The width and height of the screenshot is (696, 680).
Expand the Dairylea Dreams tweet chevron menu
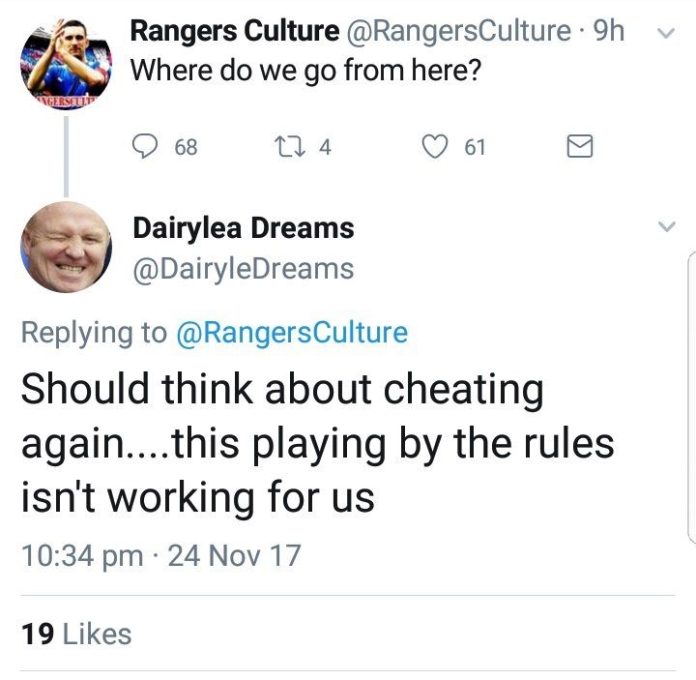(664, 227)
